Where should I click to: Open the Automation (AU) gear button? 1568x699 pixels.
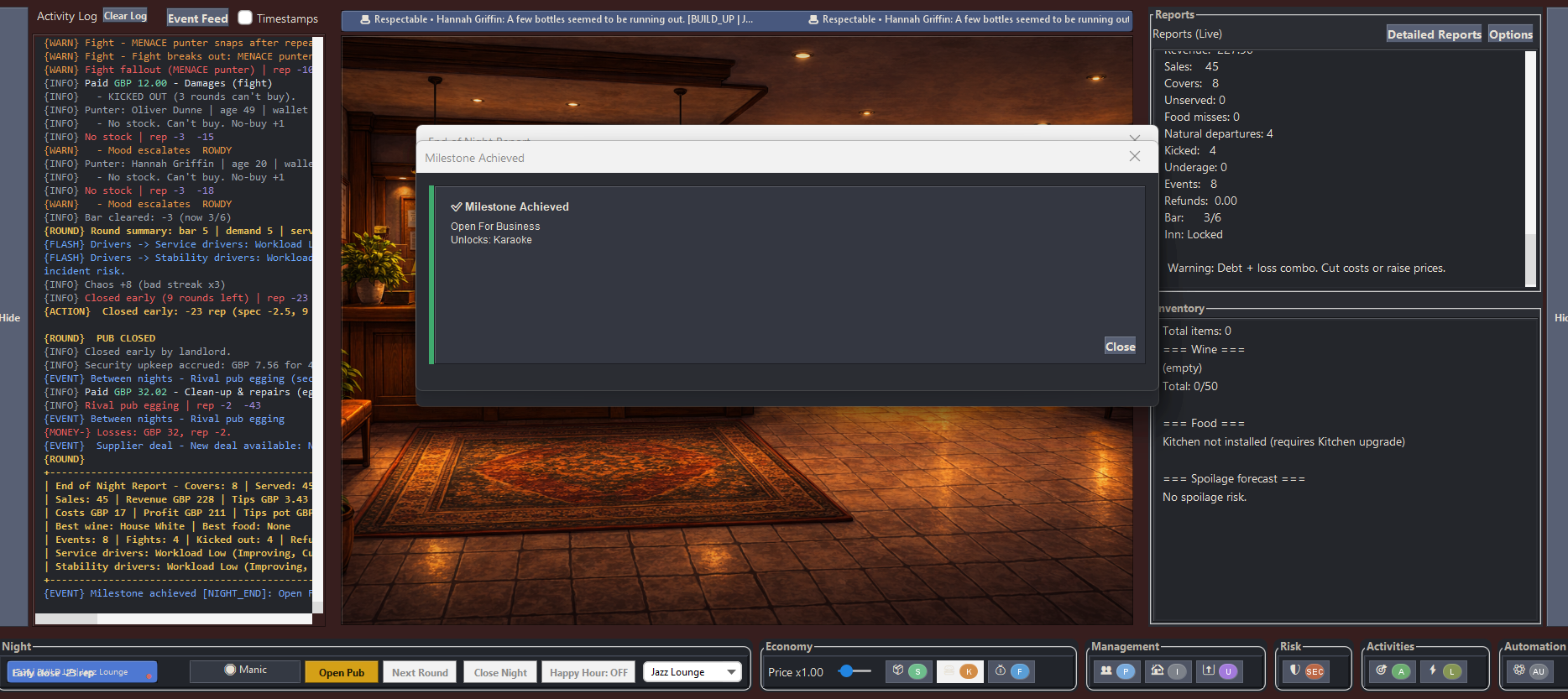click(1529, 671)
